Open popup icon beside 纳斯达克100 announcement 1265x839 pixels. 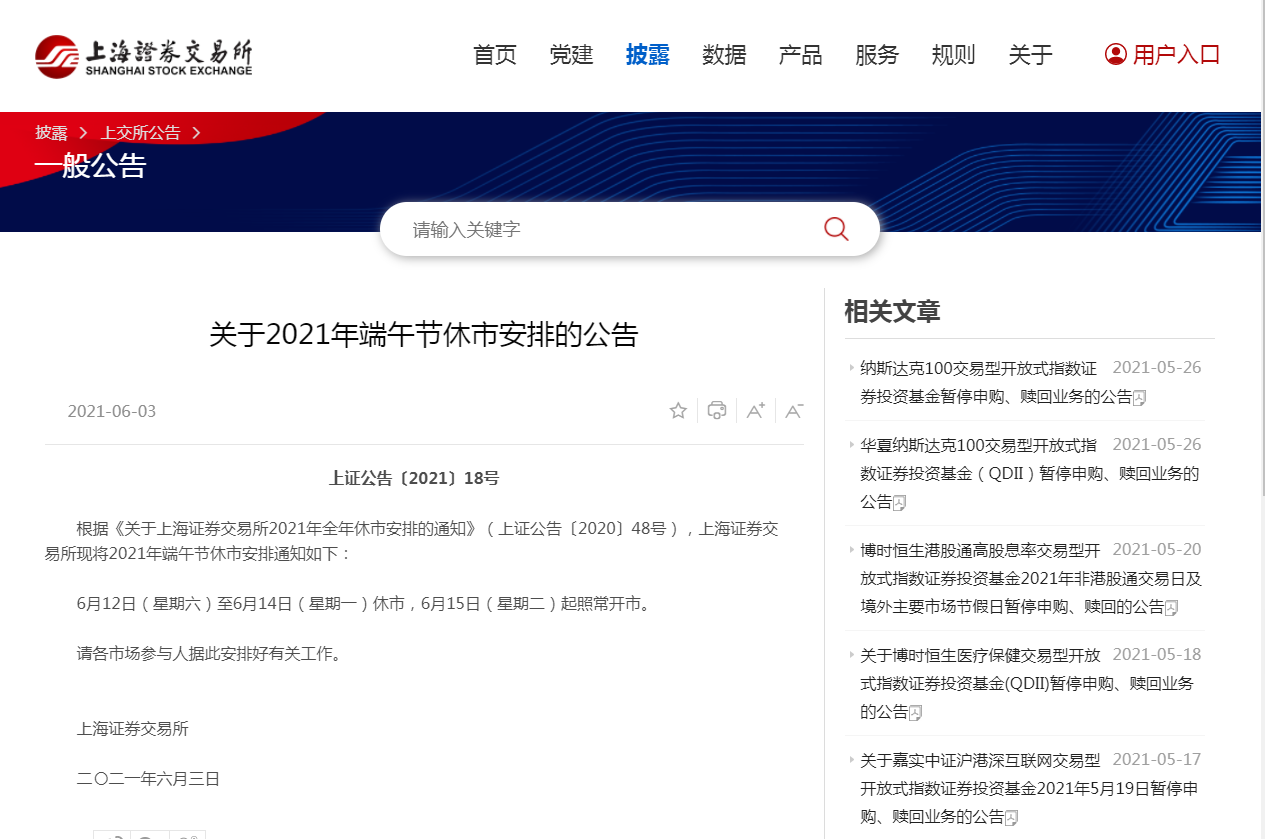[x=1140, y=397]
